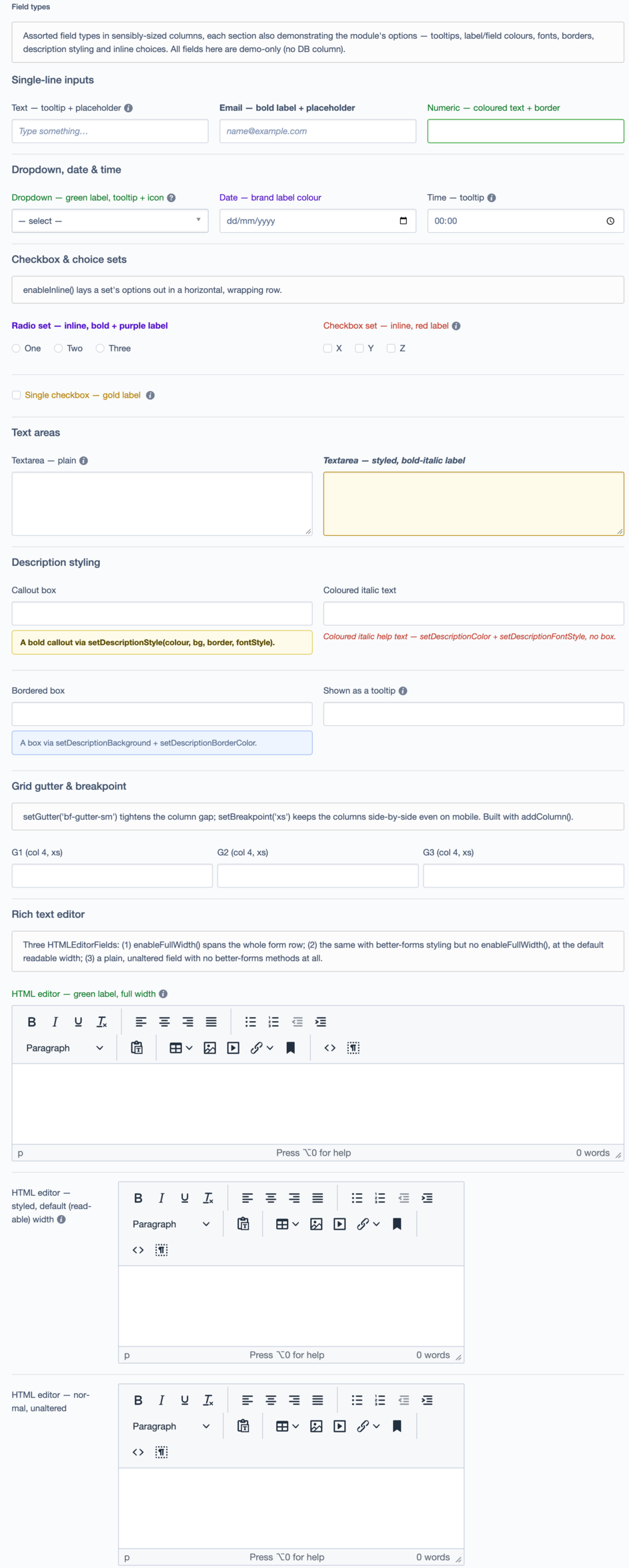Select the Two radio option
629x1568 pixels.
click(58, 348)
